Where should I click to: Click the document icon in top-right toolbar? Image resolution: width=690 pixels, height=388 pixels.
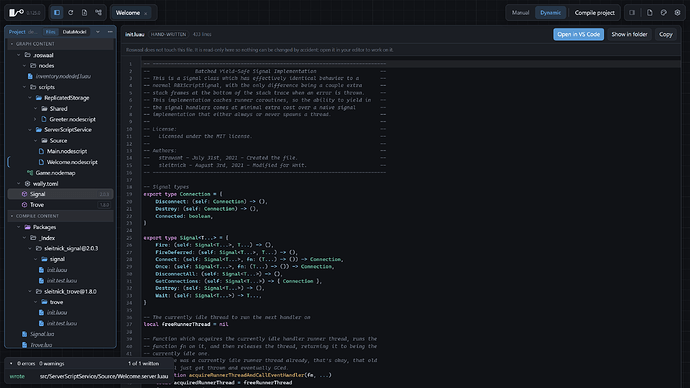[650, 13]
